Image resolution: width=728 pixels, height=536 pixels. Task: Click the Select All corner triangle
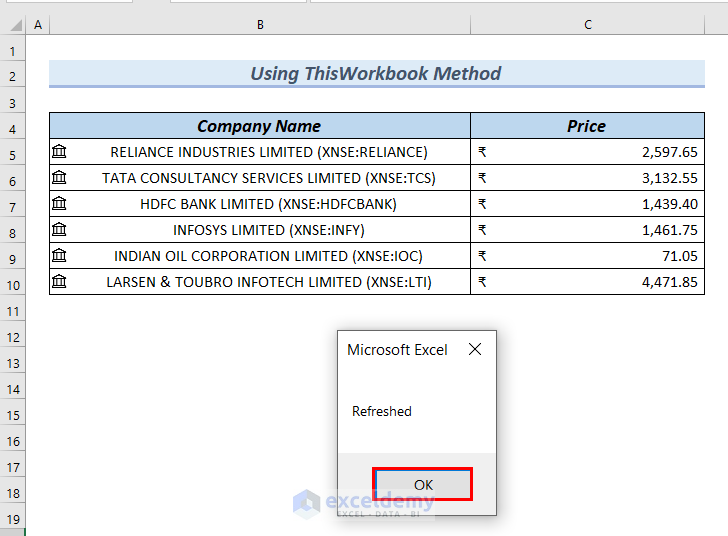[16, 25]
